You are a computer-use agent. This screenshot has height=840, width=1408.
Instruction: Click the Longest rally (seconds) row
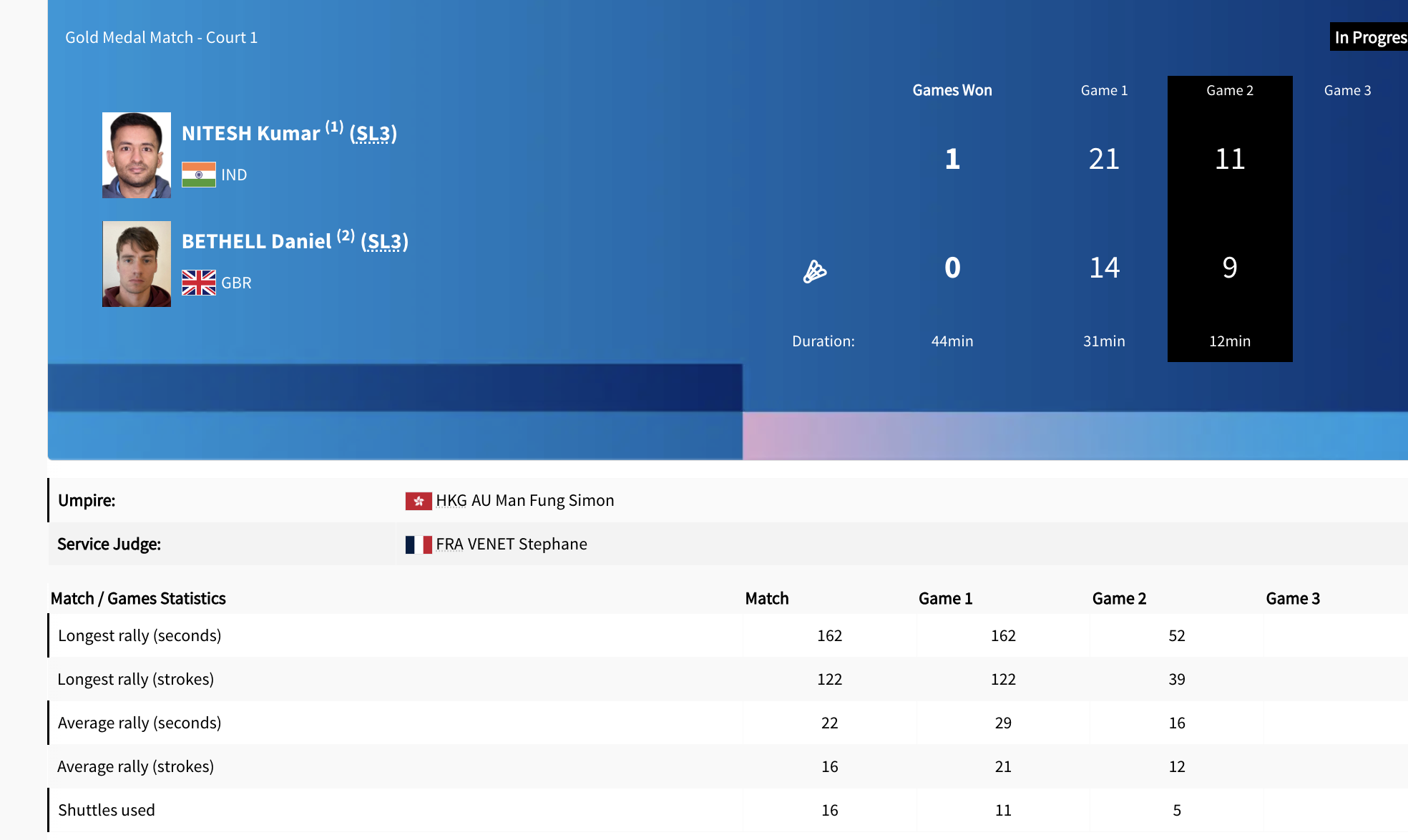(x=140, y=635)
